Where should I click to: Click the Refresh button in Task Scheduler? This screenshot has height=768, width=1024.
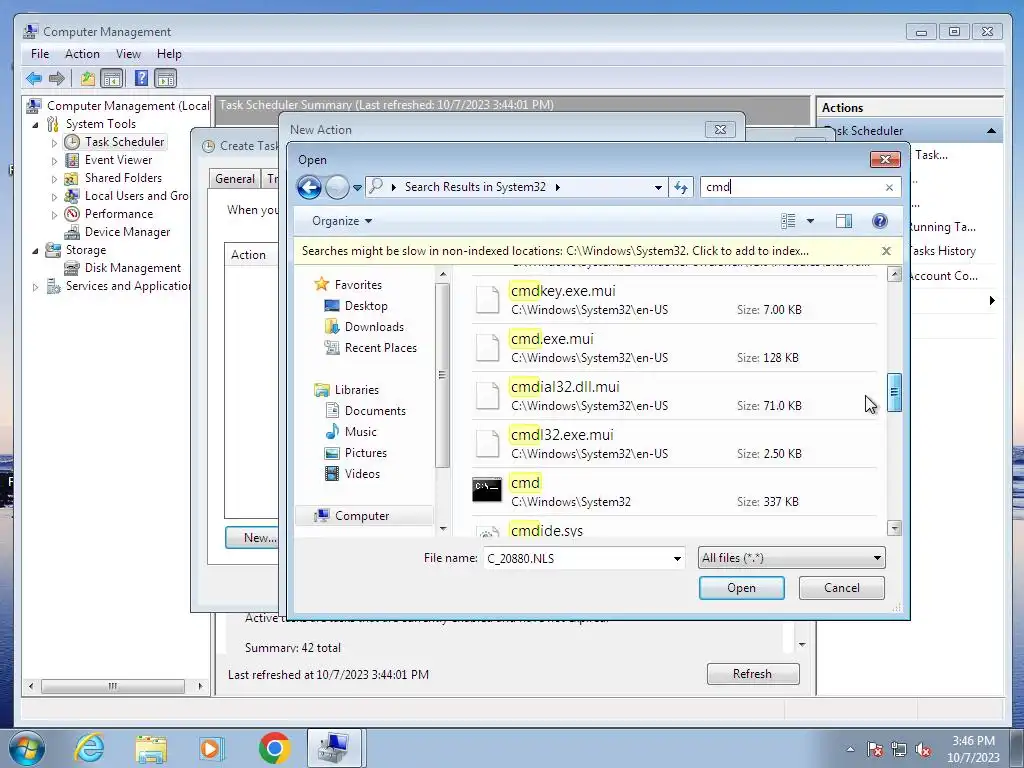pyautogui.click(x=752, y=674)
